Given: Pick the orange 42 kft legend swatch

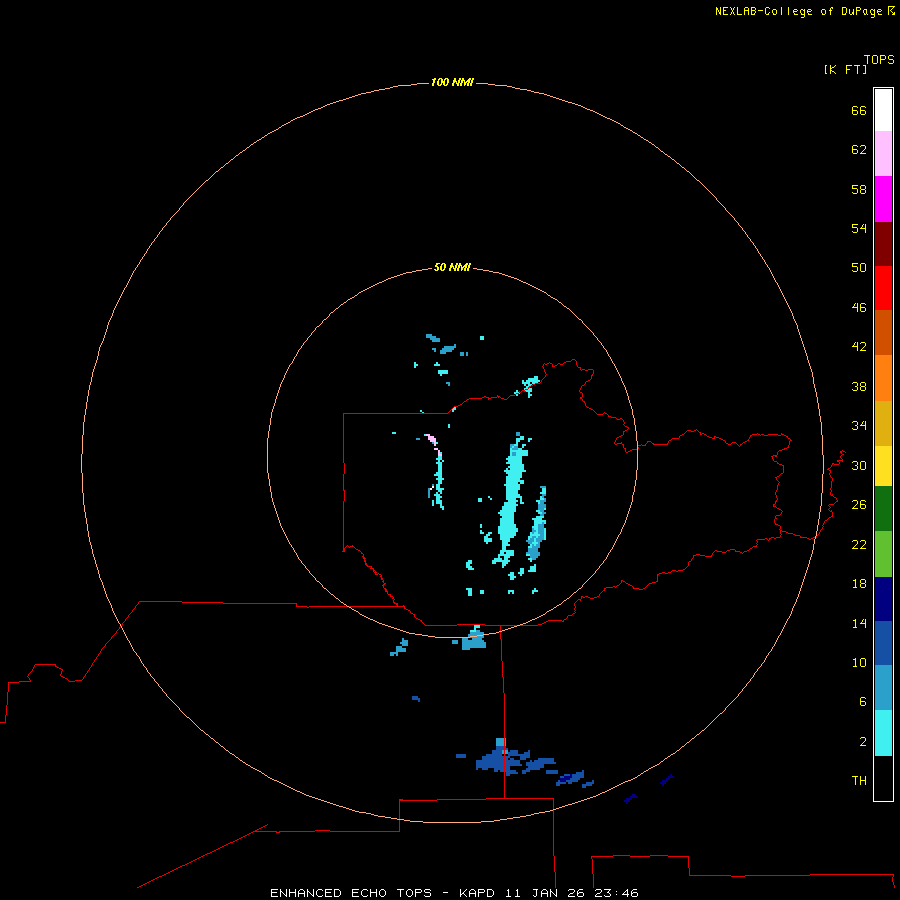Looking at the screenshot, I should (x=883, y=378).
